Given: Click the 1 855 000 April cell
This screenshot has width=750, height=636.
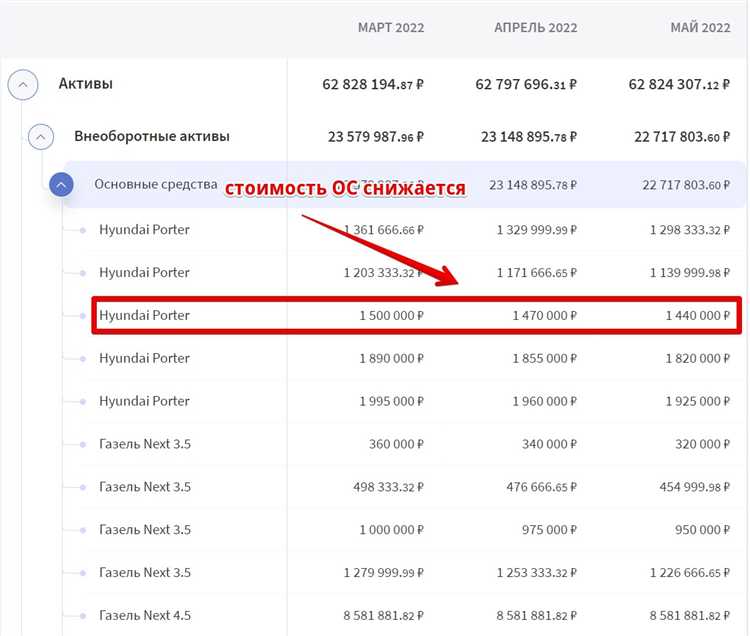Looking at the screenshot, I should pyautogui.click(x=544, y=359).
